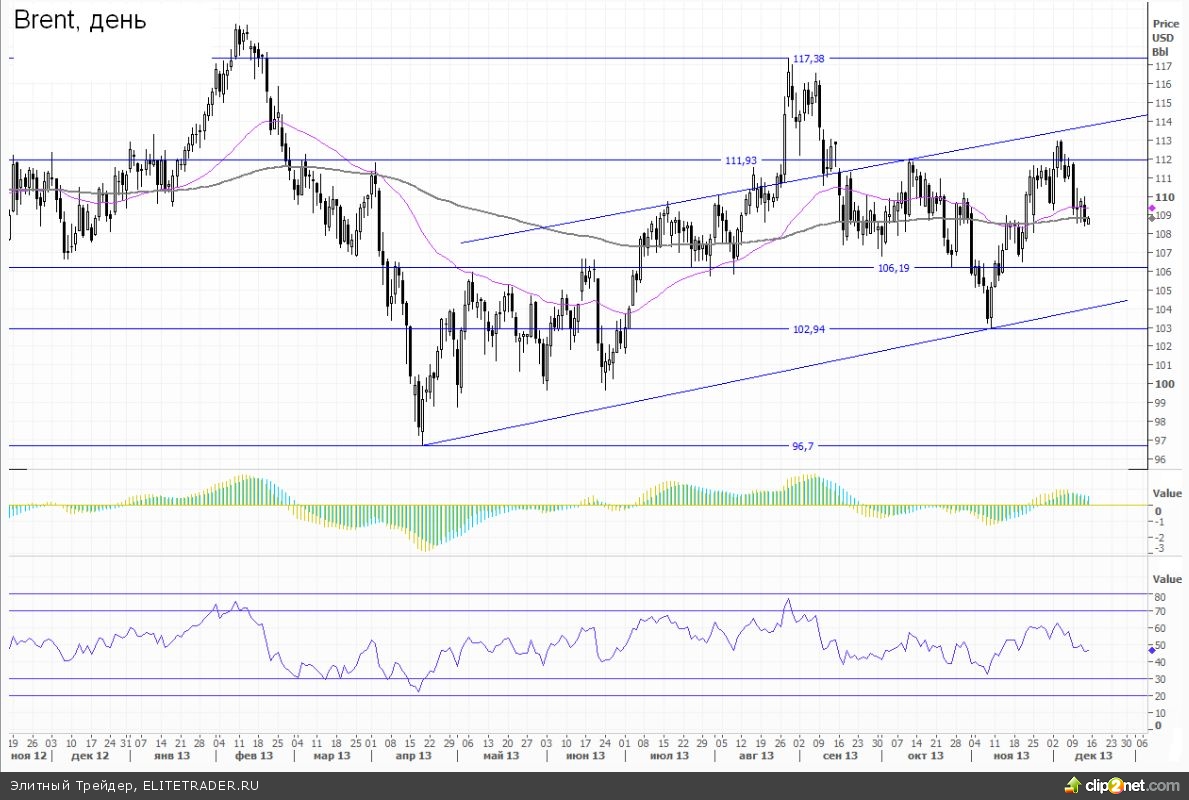1189x800 pixels.
Task: Select the 117,38 resistance level label
Action: click(x=808, y=59)
